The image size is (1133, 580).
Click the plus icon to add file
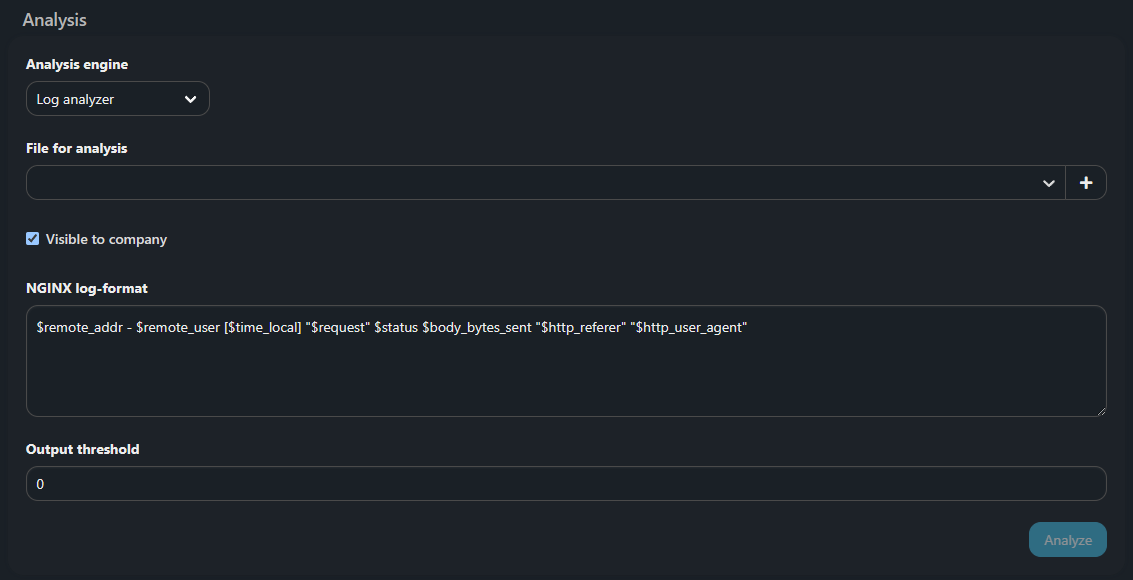(x=1086, y=183)
